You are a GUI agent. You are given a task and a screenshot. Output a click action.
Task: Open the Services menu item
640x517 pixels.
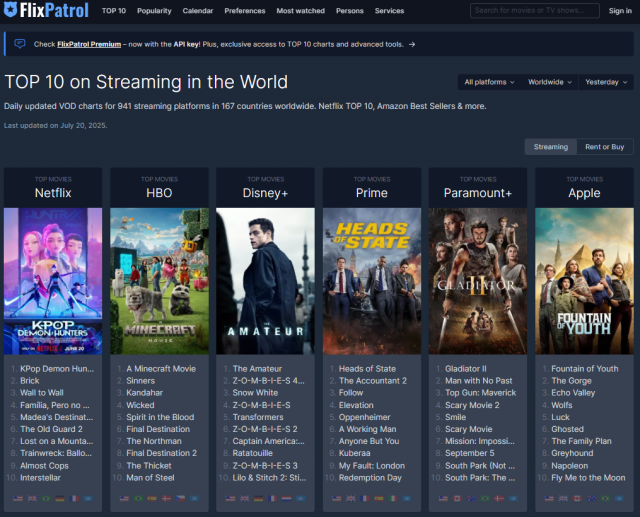tap(389, 11)
